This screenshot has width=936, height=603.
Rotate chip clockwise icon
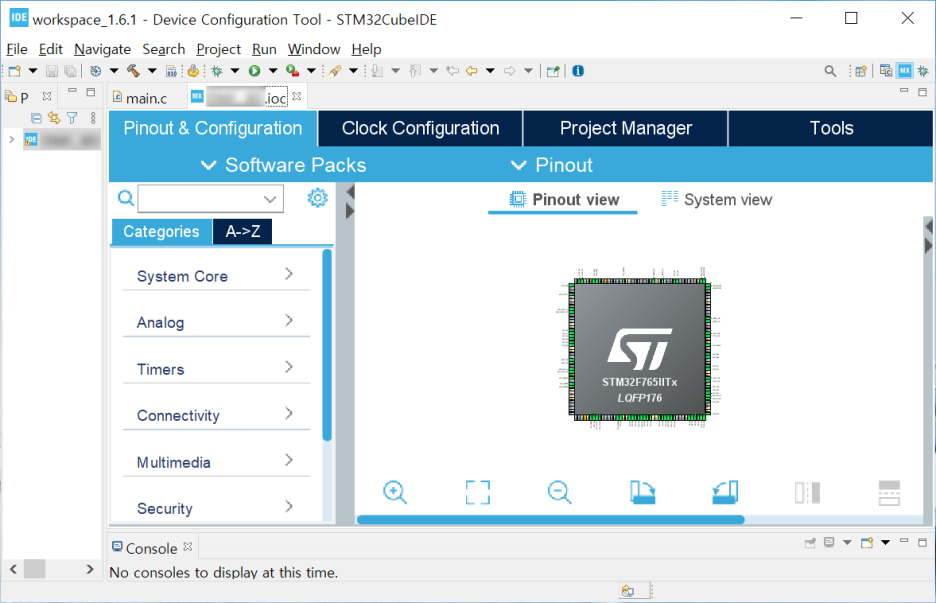[642, 493]
